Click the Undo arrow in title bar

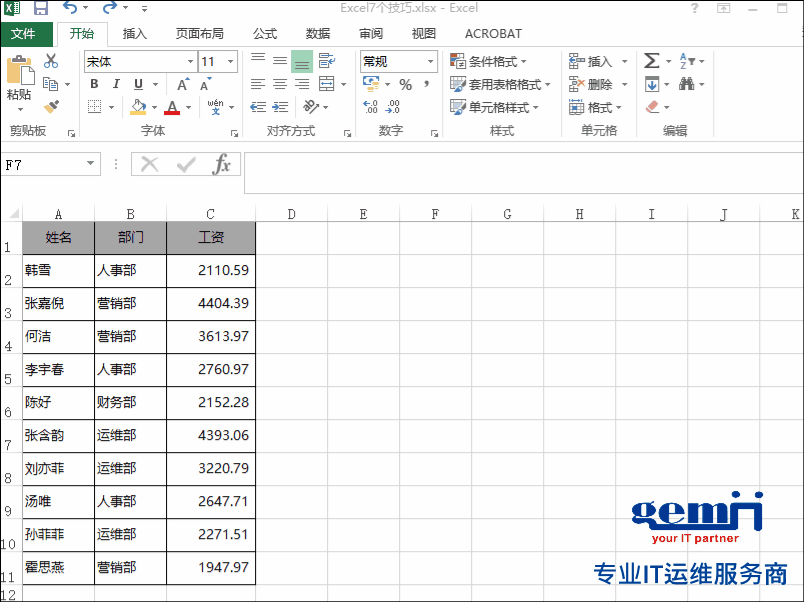[x=70, y=9]
